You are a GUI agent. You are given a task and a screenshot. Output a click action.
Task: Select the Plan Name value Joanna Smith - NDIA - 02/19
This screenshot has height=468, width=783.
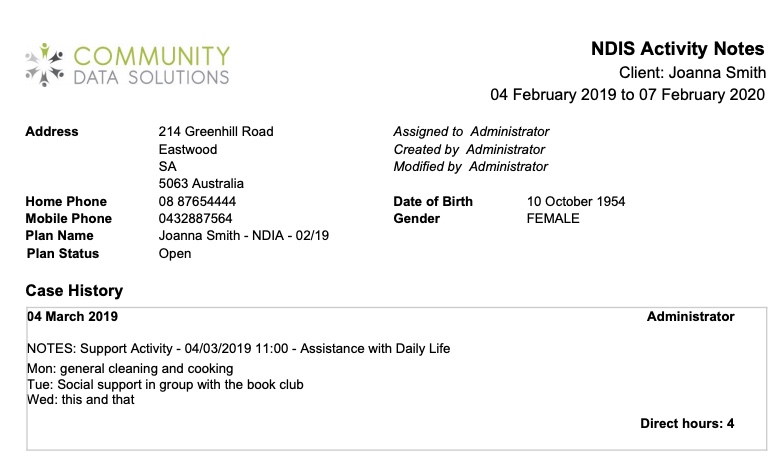coord(244,235)
